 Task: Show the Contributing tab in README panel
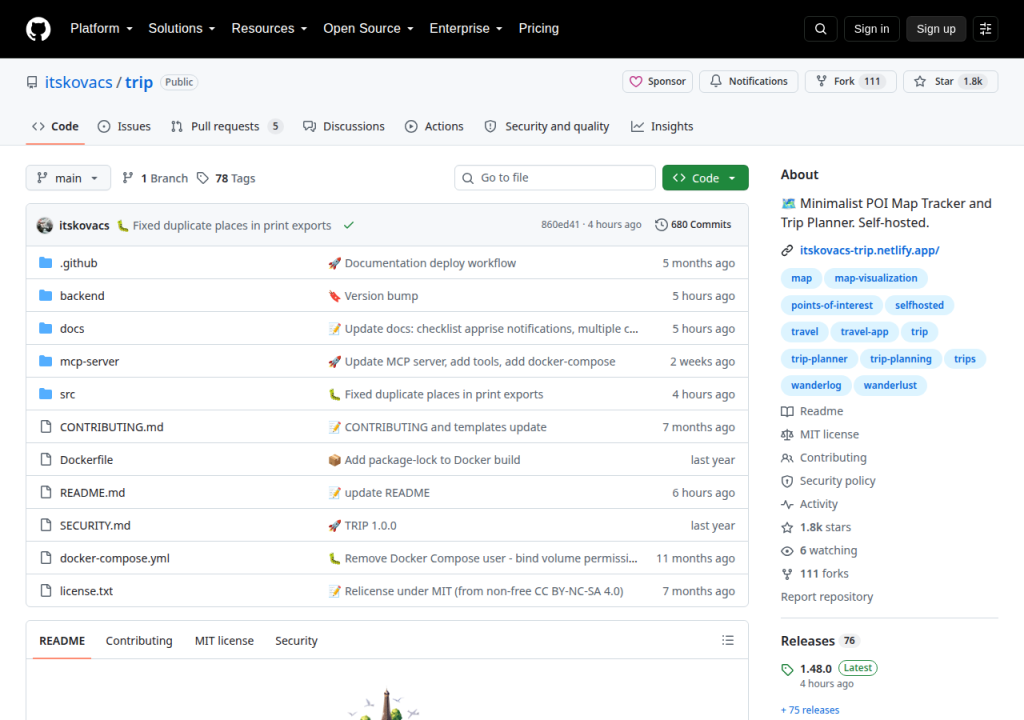pyautogui.click(x=139, y=641)
